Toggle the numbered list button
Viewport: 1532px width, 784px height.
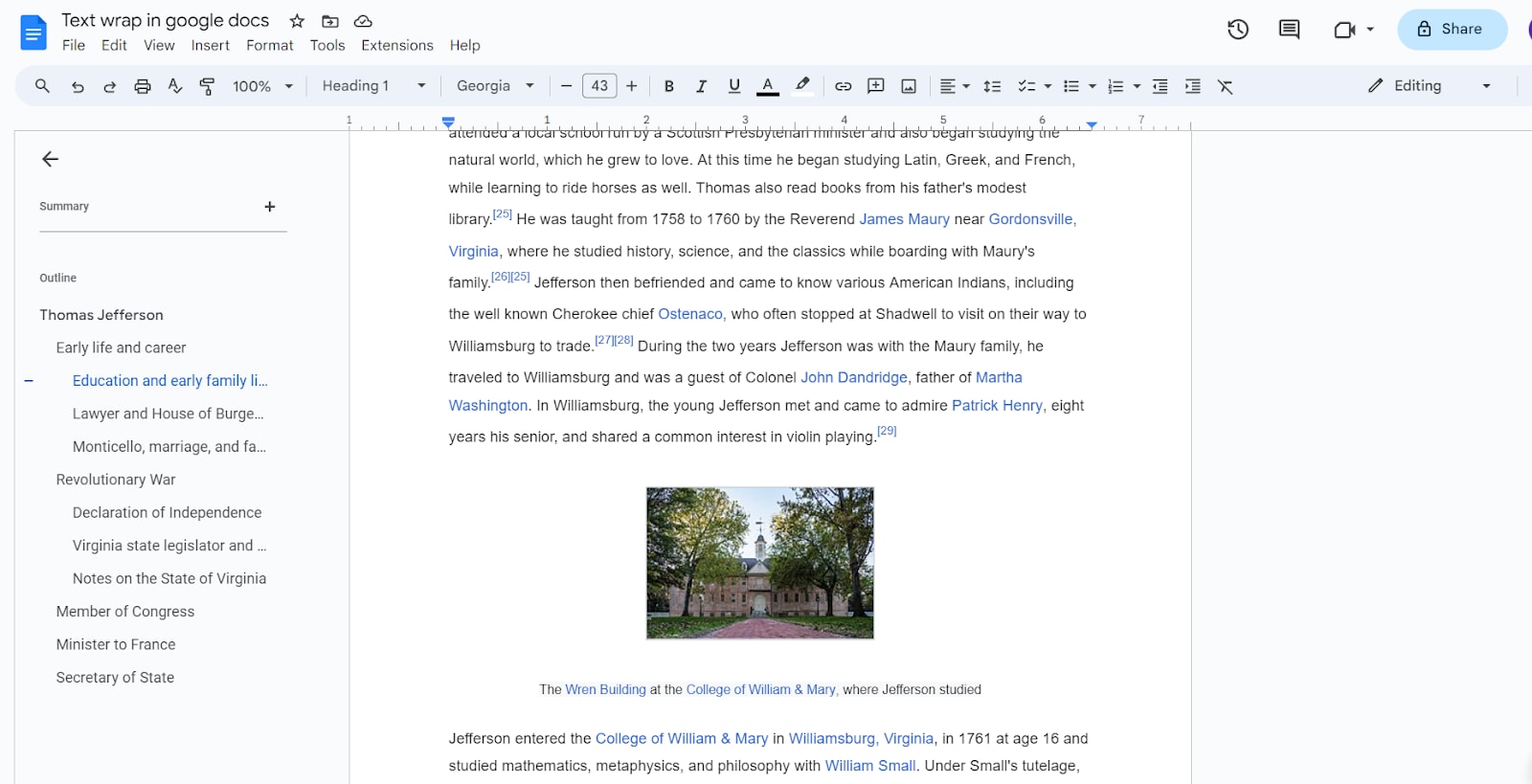(x=1115, y=86)
